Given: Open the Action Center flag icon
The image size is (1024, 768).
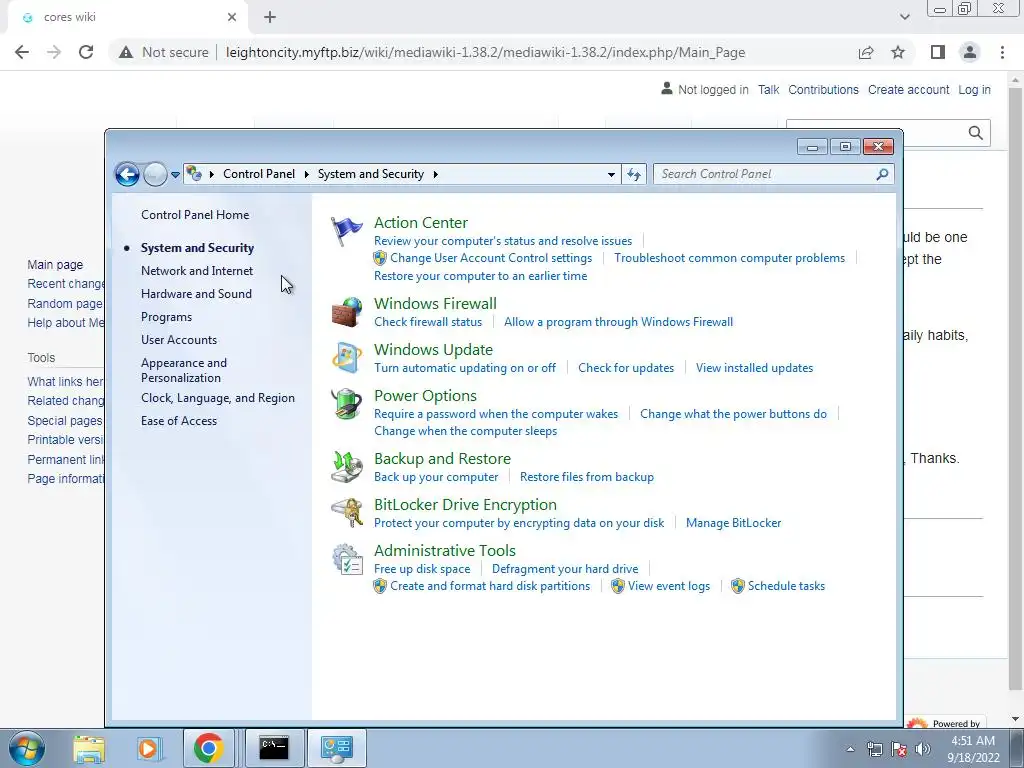Looking at the screenshot, I should (x=346, y=231).
